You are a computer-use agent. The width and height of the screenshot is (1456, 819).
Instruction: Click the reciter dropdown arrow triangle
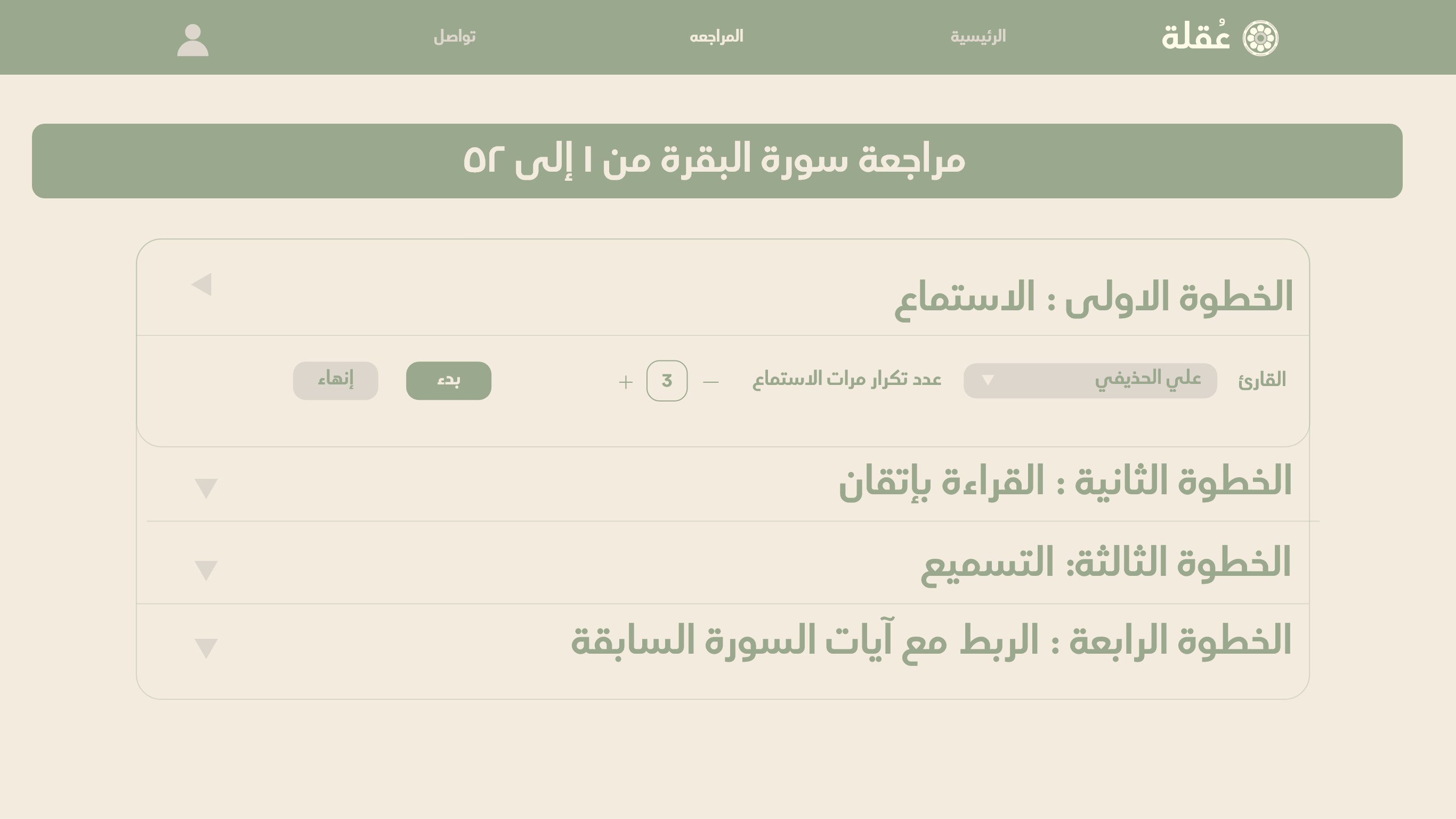[x=988, y=380]
